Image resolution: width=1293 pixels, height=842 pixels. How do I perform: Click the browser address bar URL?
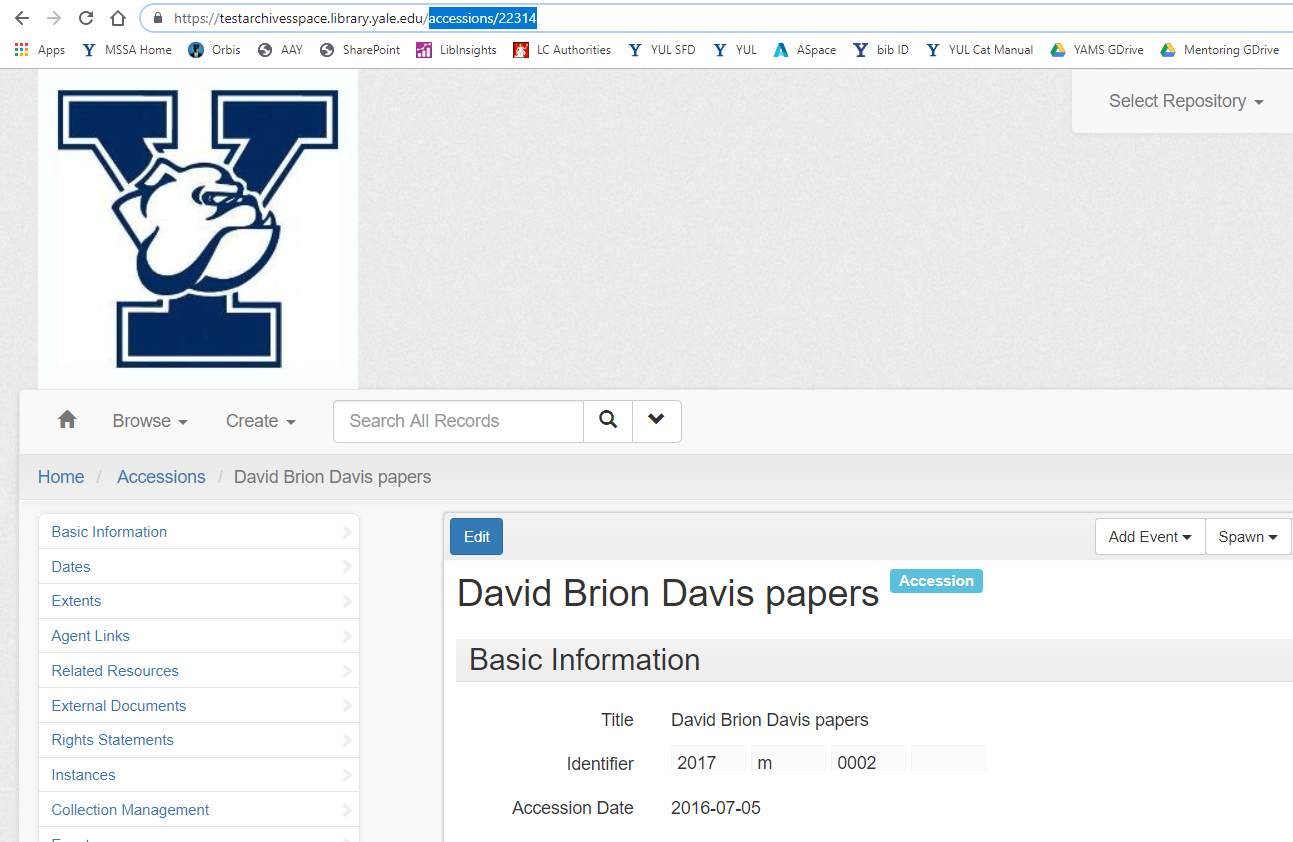click(355, 18)
